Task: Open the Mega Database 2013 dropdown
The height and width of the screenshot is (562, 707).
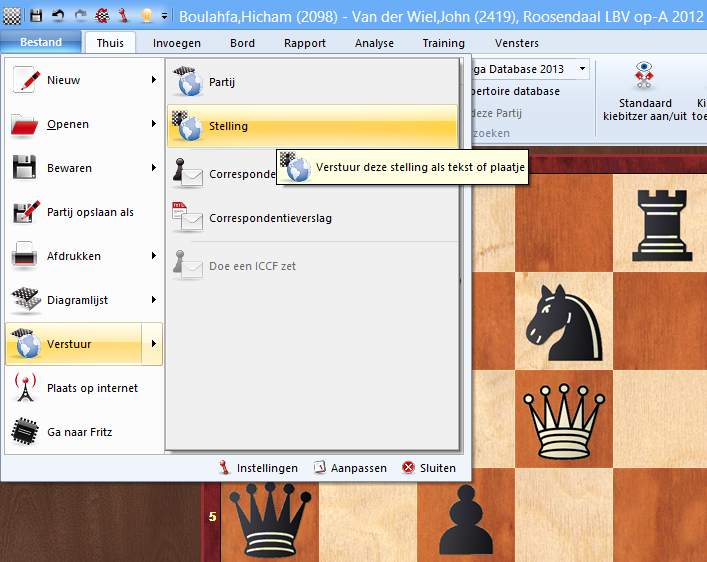Action: click(582, 69)
